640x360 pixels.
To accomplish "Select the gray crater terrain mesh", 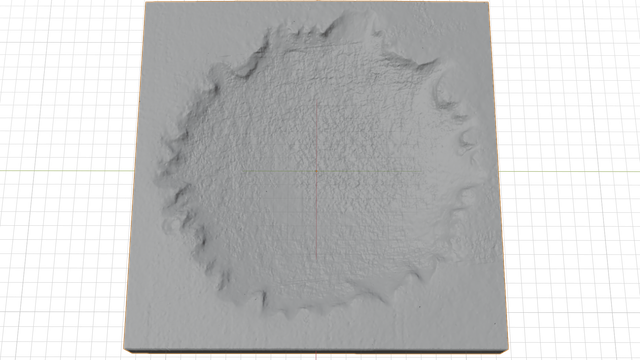I will (x=316, y=177).
